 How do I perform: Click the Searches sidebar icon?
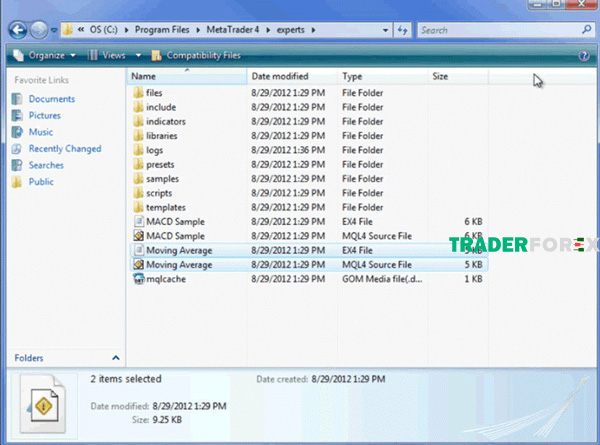(x=17, y=165)
